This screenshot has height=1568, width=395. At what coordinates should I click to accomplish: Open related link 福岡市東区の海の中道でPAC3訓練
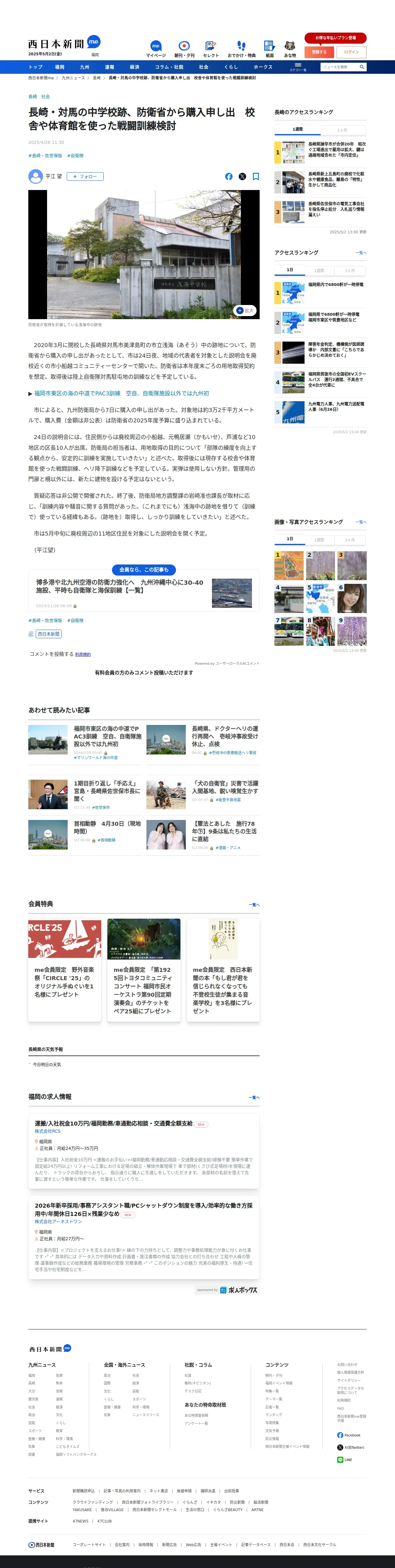coord(121,393)
